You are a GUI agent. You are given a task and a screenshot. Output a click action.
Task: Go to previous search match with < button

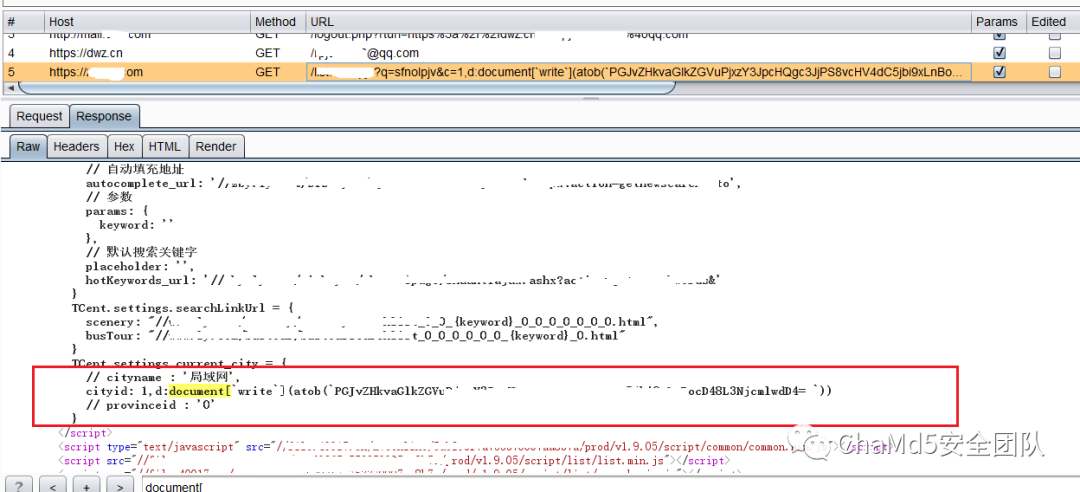(53, 485)
